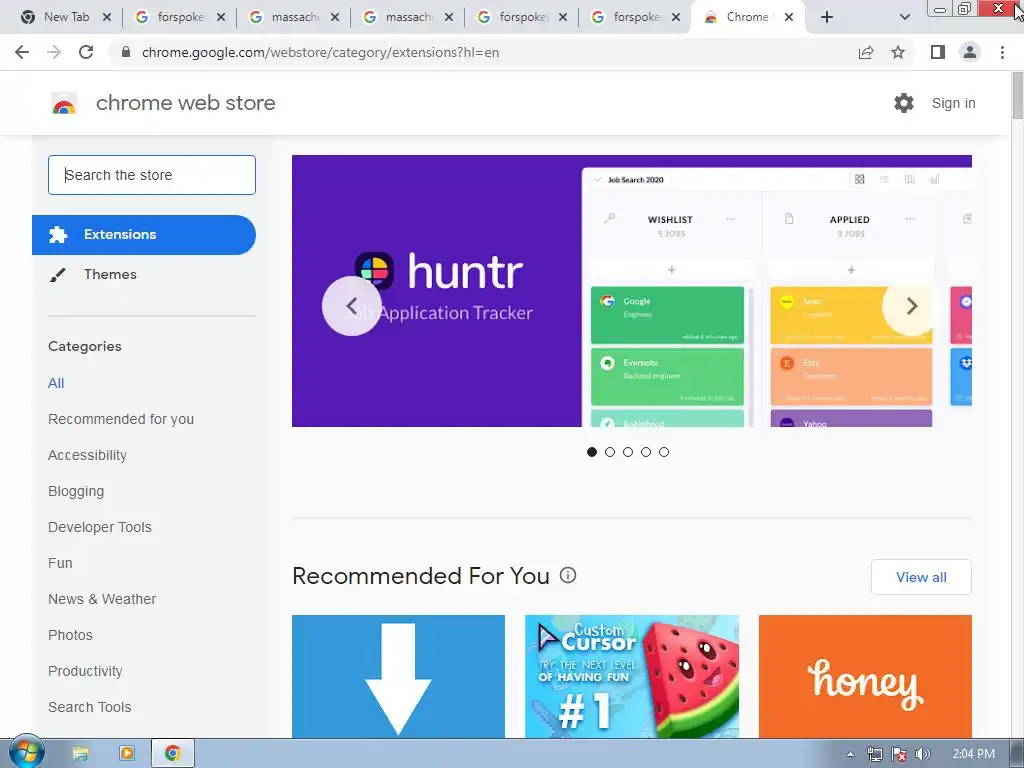Go to the previous carousel slide
This screenshot has width=1024, height=768.
(x=351, y=306)
